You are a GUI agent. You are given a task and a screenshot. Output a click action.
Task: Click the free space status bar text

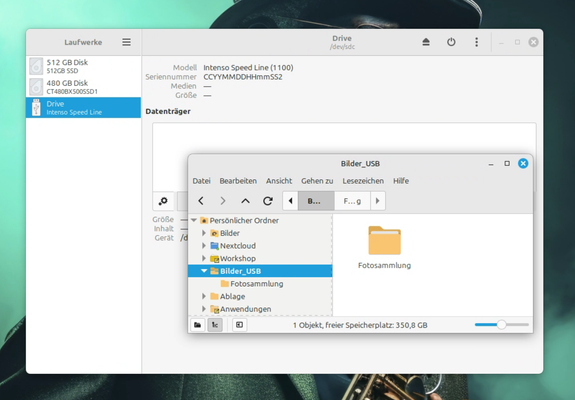click(x=360, y=325)
